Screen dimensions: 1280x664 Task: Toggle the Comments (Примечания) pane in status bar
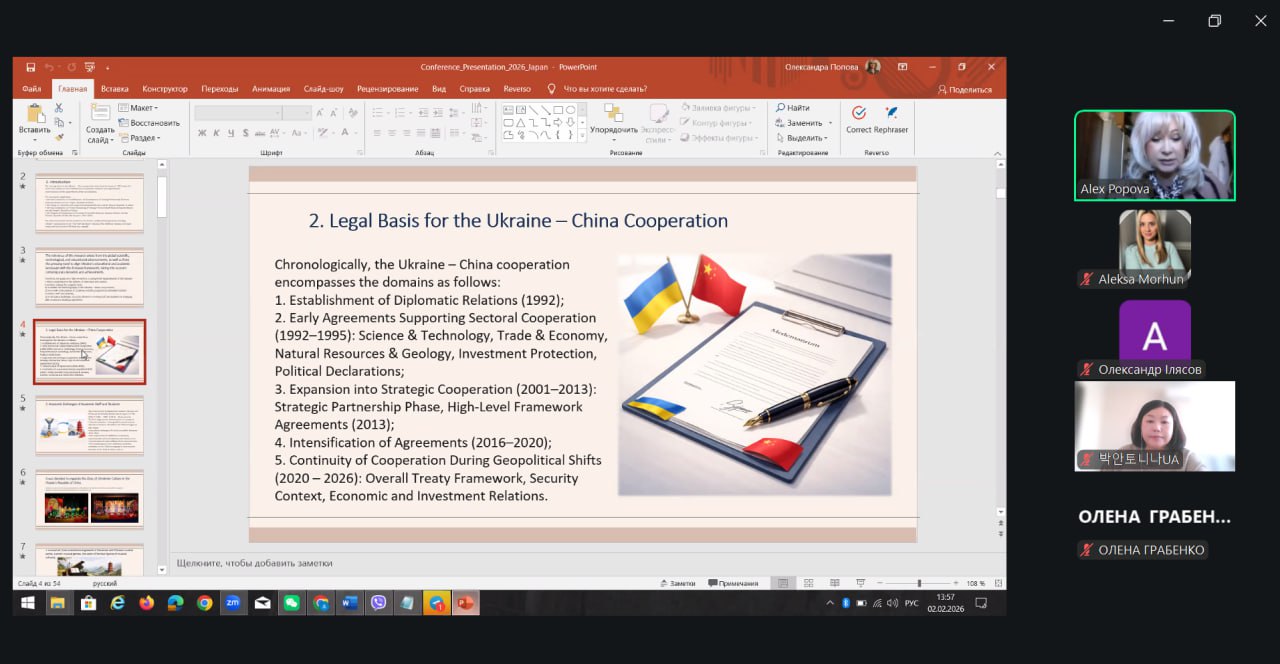click(x=733, y=583)
